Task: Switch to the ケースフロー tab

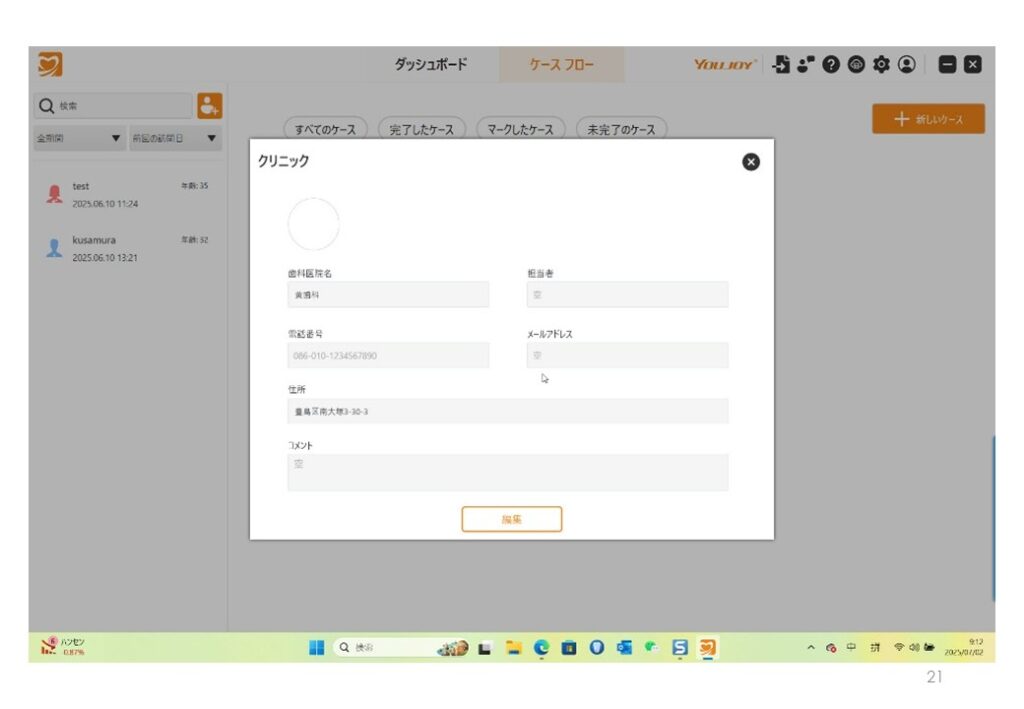Action: (561, 65)
